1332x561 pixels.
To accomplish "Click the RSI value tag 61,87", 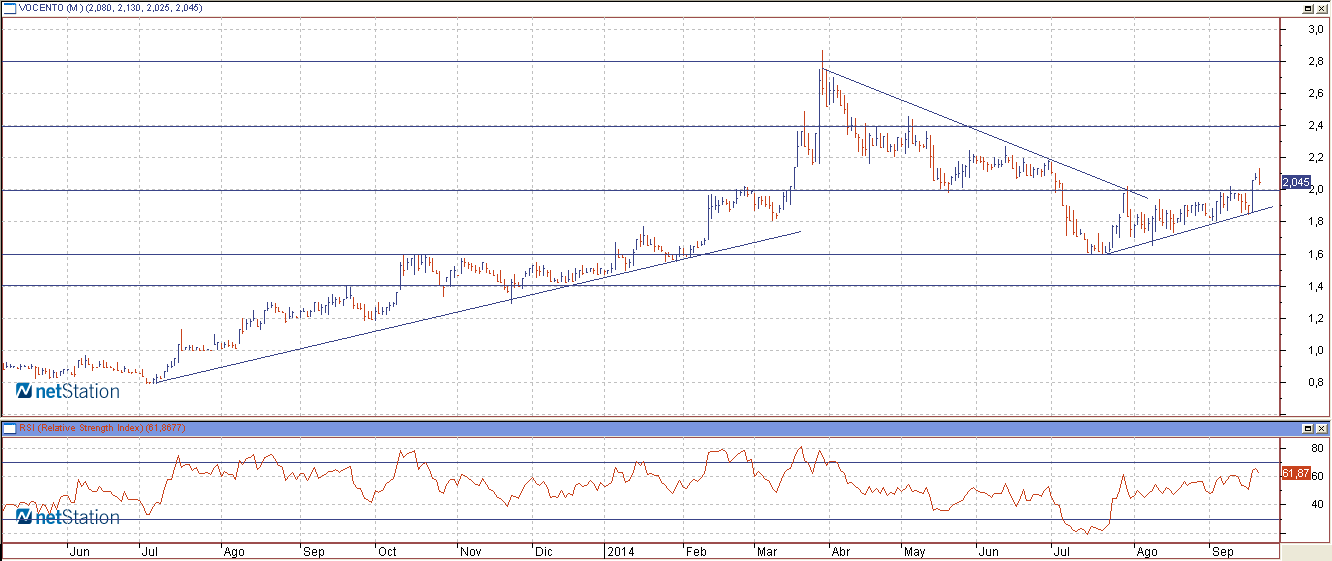I will pyautogui.click(x=1295, y=473).
